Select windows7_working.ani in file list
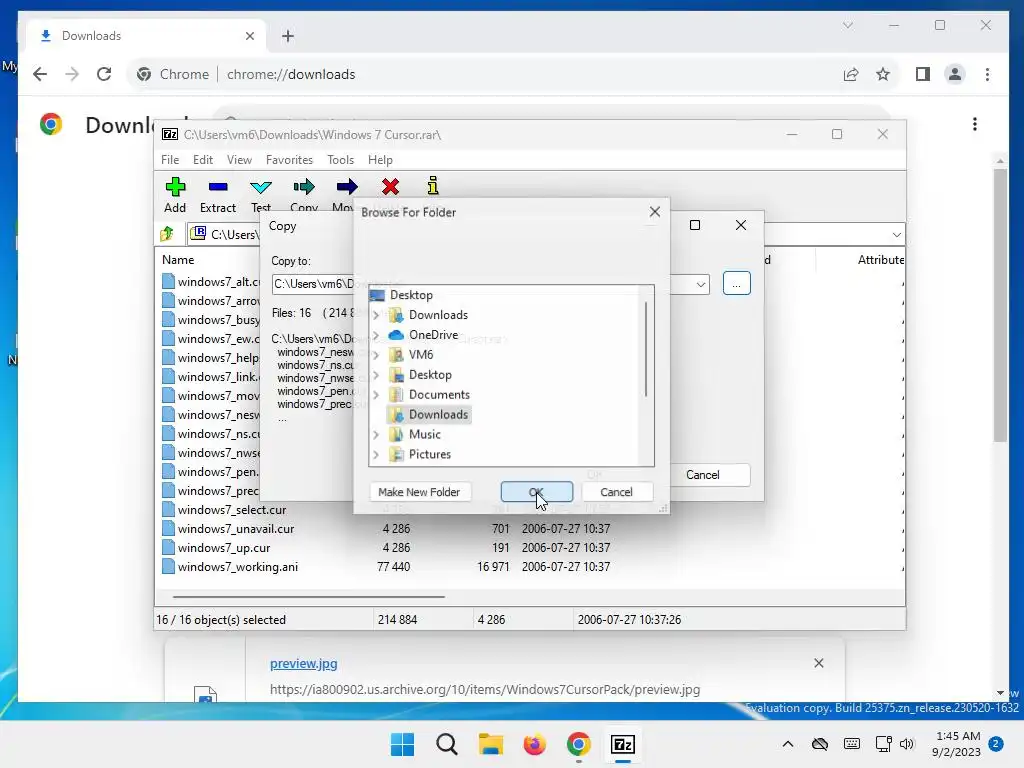This screenshot has height=768, width=1024. (x=238, y=567)
